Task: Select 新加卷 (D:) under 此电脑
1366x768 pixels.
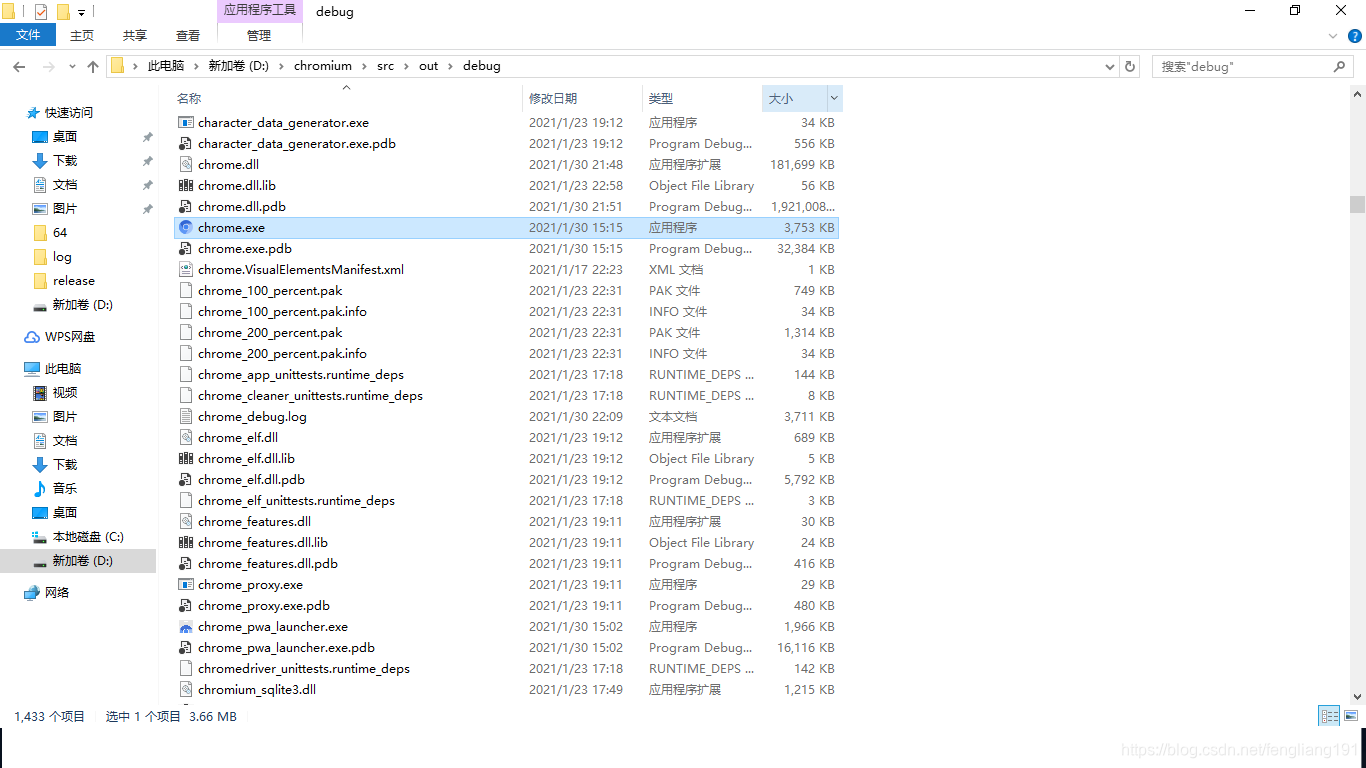Action: (78, 561)
